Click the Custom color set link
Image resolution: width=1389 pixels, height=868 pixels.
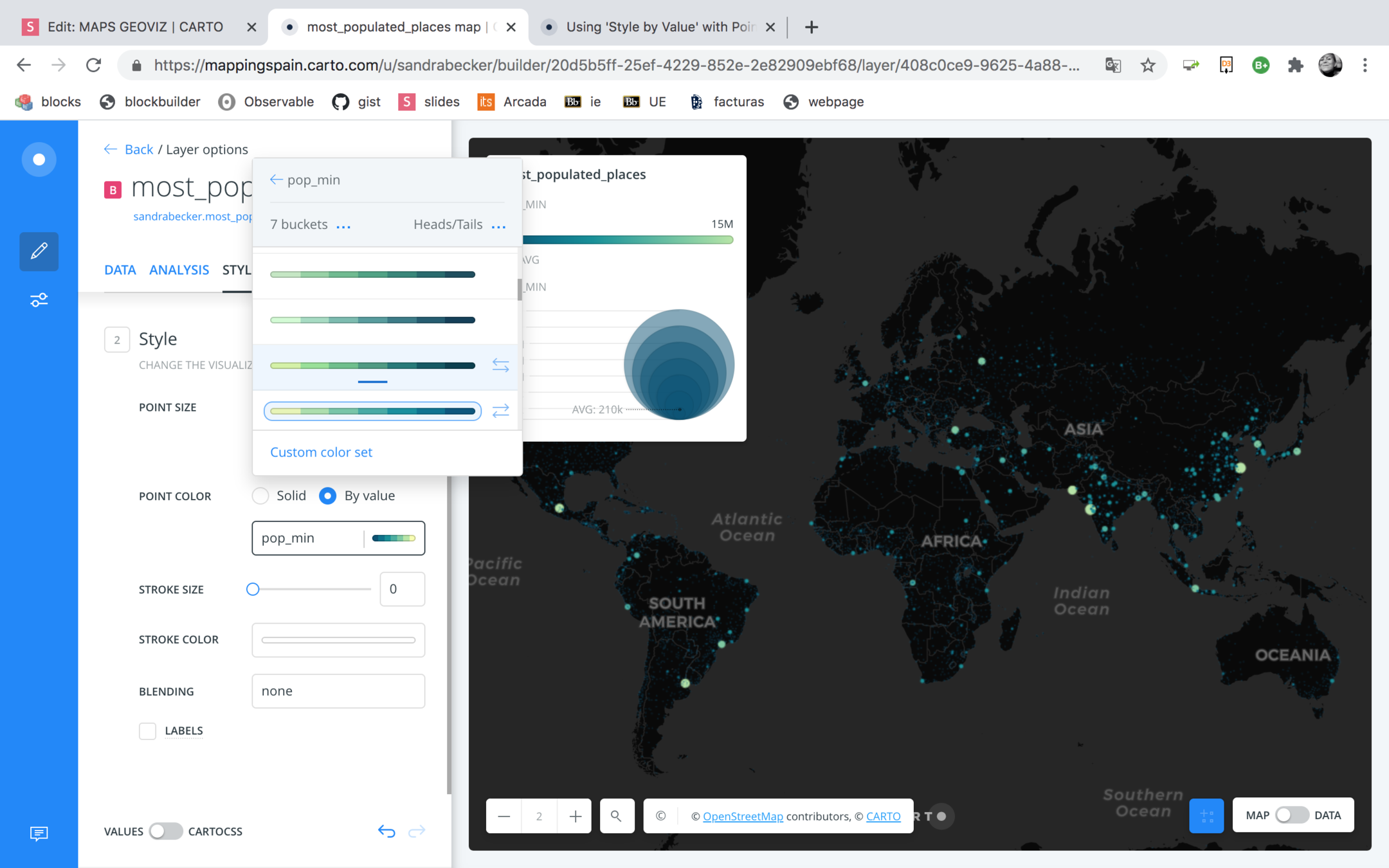pyautogui.click(x=321, y=452)
